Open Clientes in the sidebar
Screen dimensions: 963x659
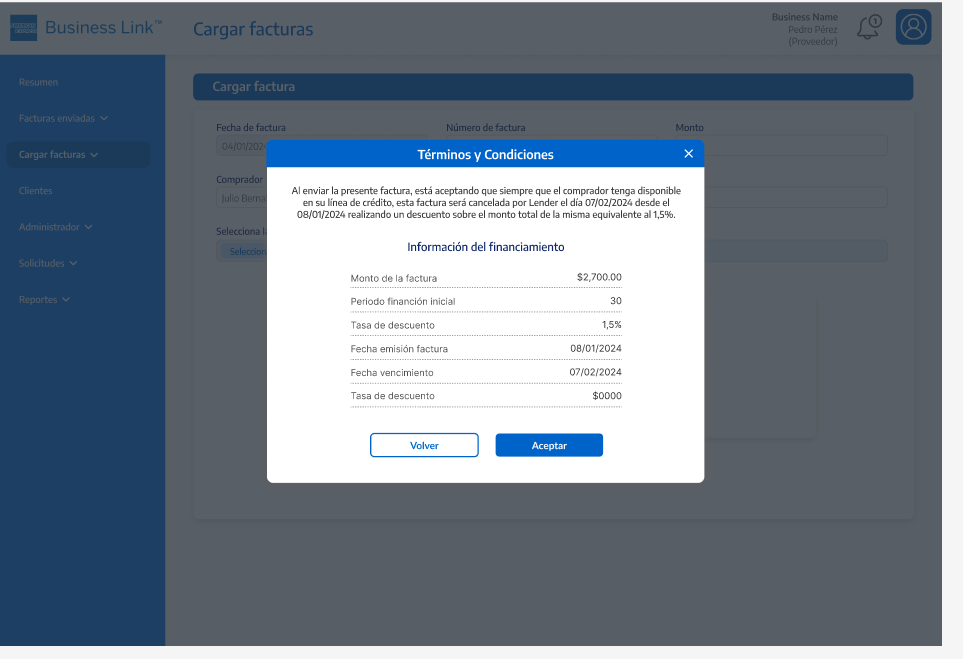point(35,191)
